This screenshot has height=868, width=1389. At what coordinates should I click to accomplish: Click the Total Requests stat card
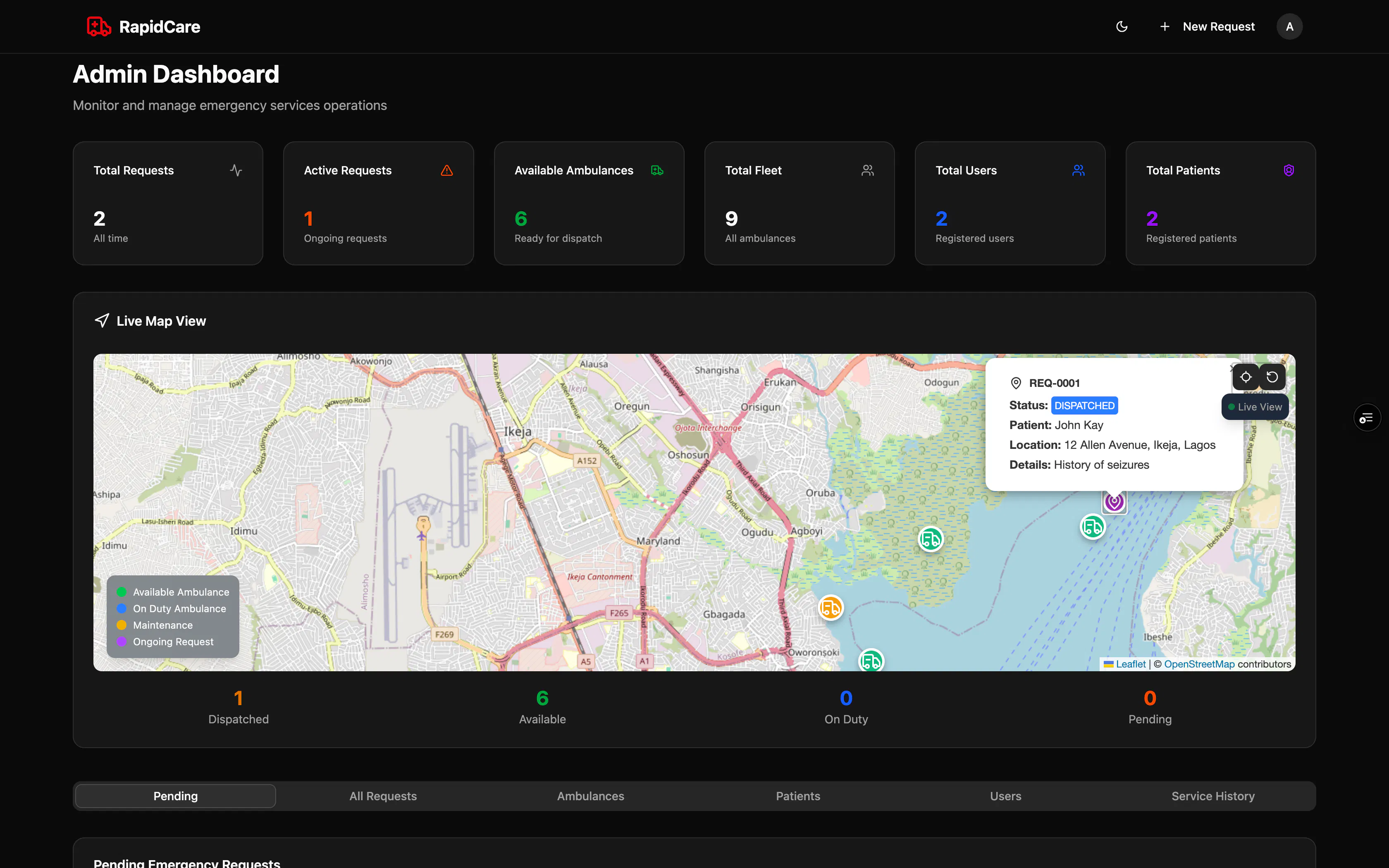tap(167, 203)
